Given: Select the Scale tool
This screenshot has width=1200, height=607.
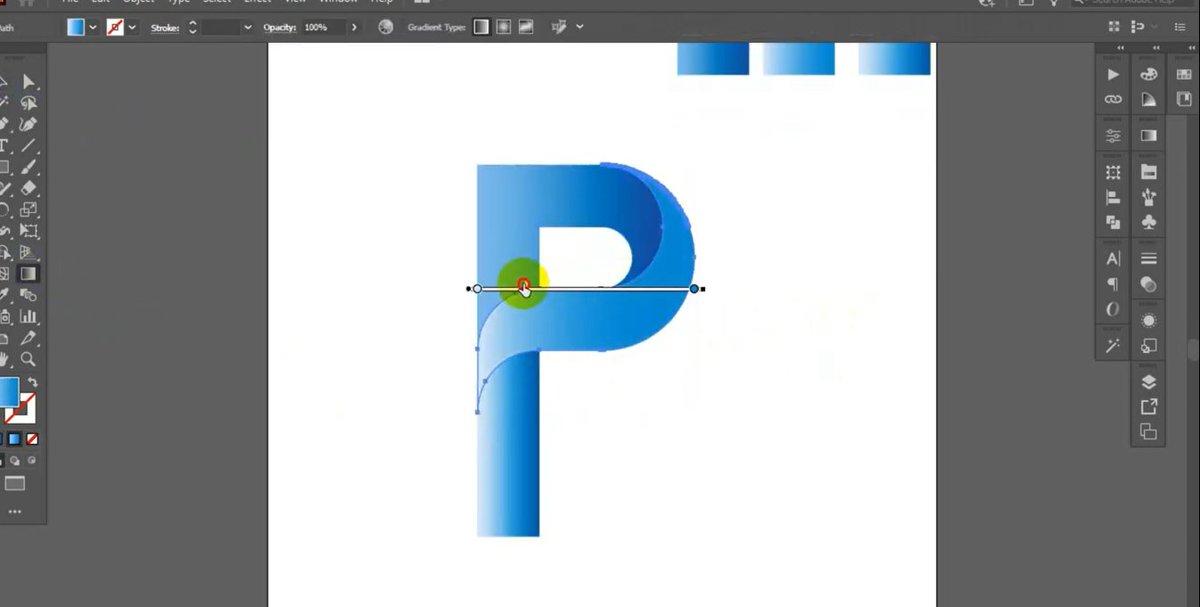Looking at the screenshot, I should click(29, 209).
